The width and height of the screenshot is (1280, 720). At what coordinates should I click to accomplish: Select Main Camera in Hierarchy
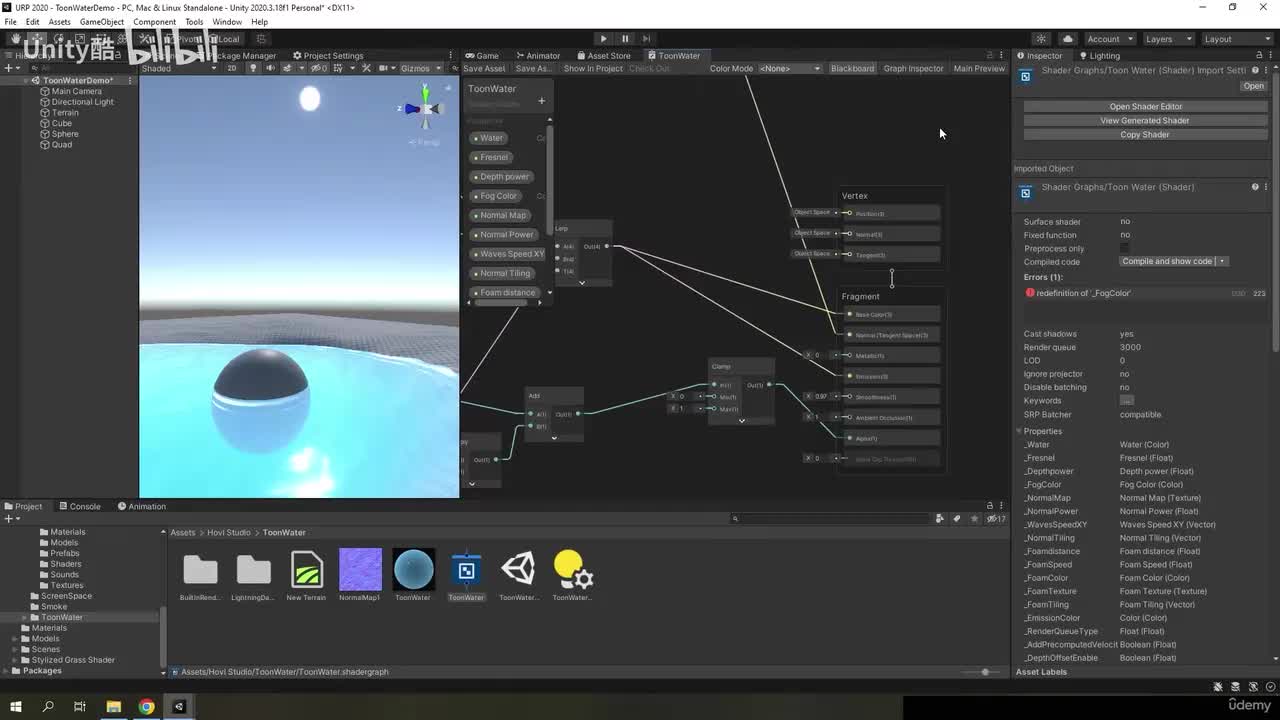[x=76, y=91]
